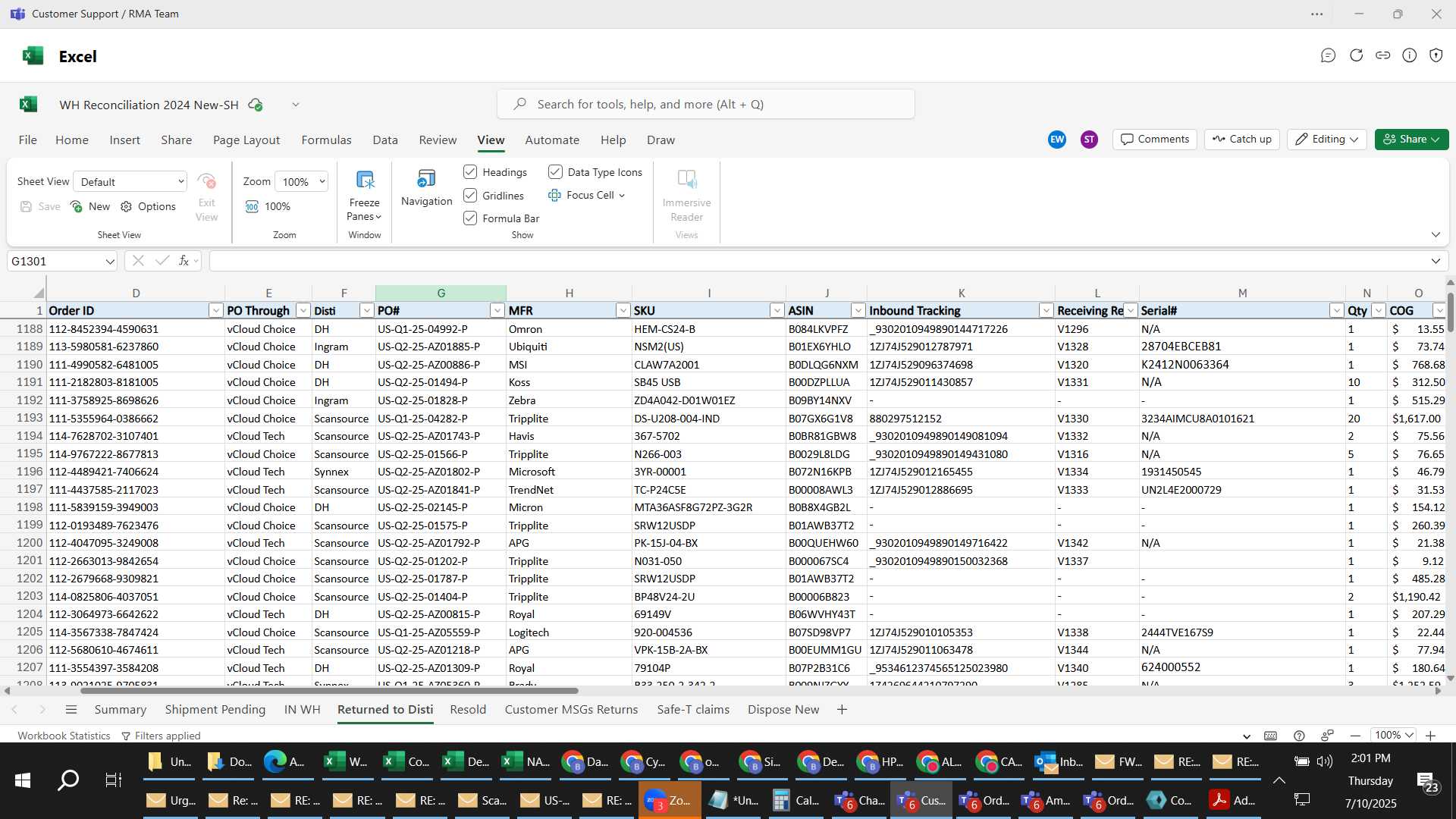The width and height of the screenshot is (1456, 819).
Task: Switch to the Safe-T claims sheet tab
Action: pyautogui.click(x=693, y=710)
